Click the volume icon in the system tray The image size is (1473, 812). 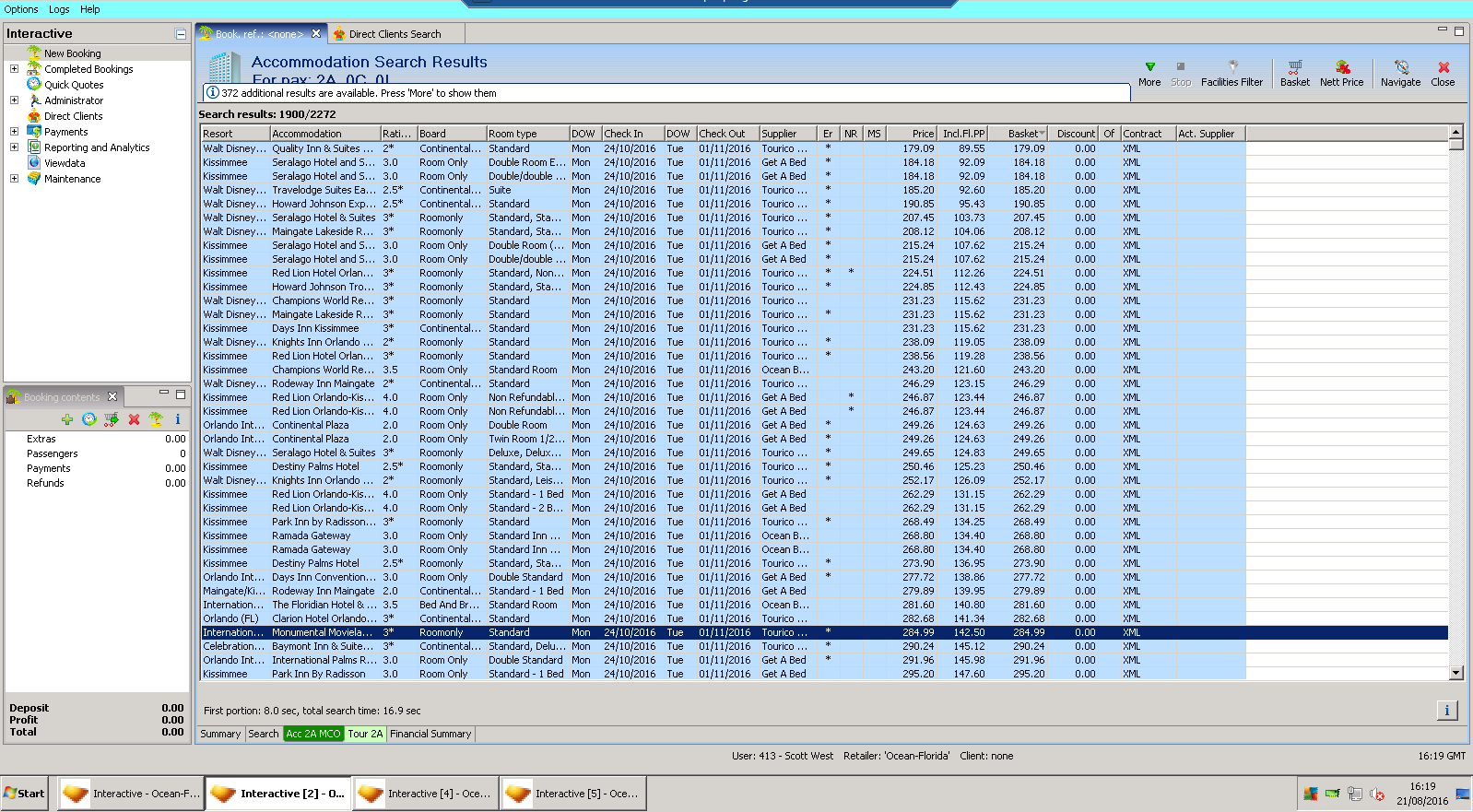click(1377, 794)
